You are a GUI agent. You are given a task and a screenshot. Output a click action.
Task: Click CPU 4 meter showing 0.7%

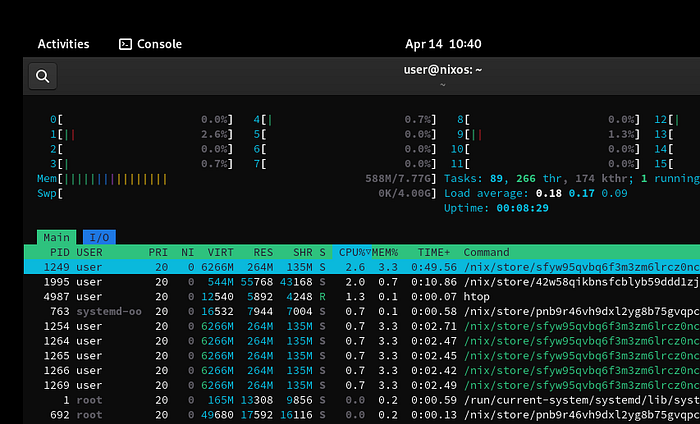[345, 120]
